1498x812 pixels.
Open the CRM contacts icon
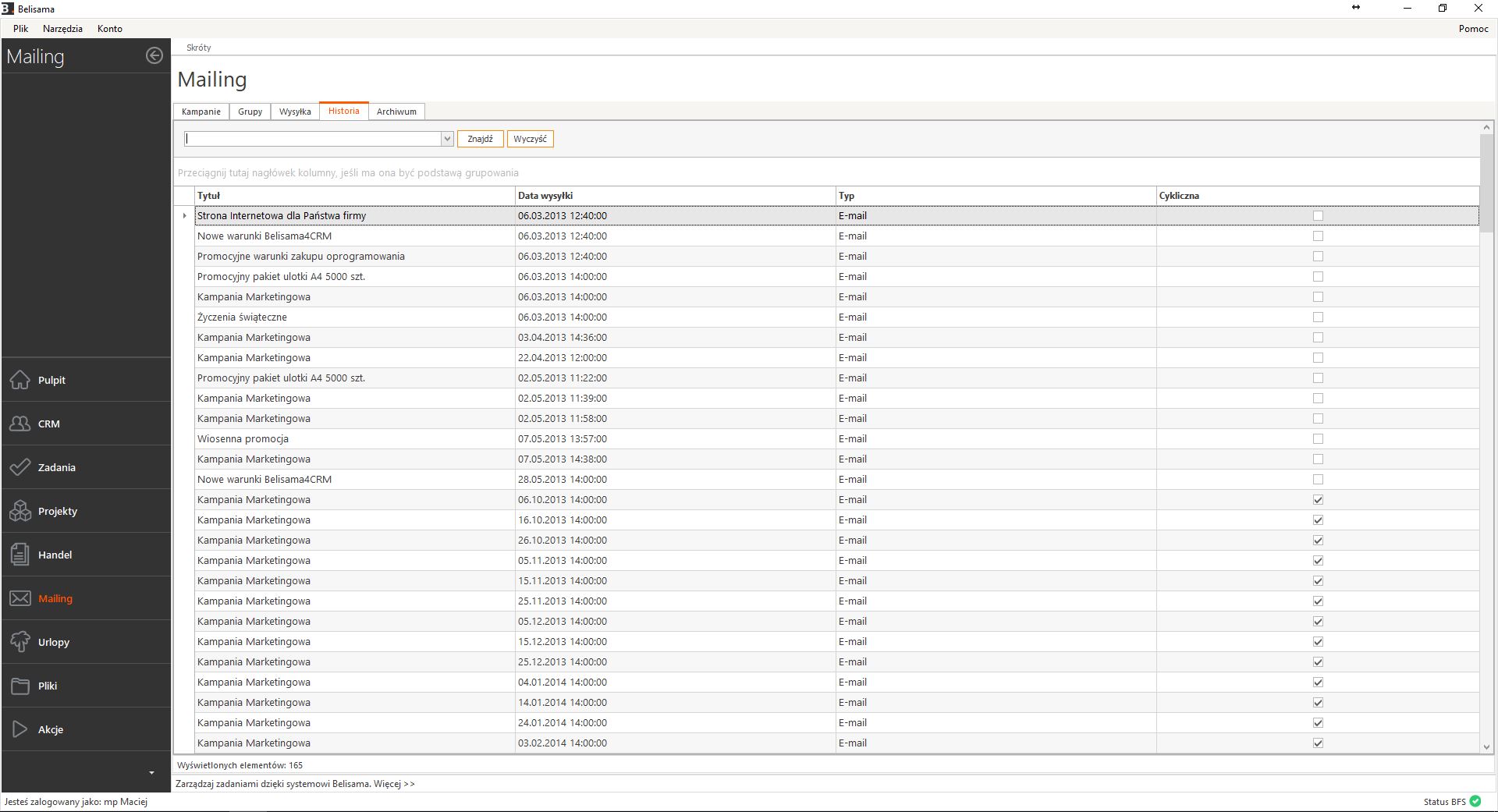20,424
